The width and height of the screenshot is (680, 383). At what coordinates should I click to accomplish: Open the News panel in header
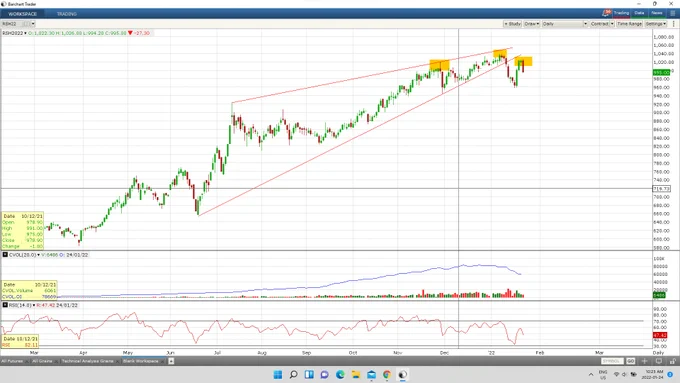click(x=657, y=13)
